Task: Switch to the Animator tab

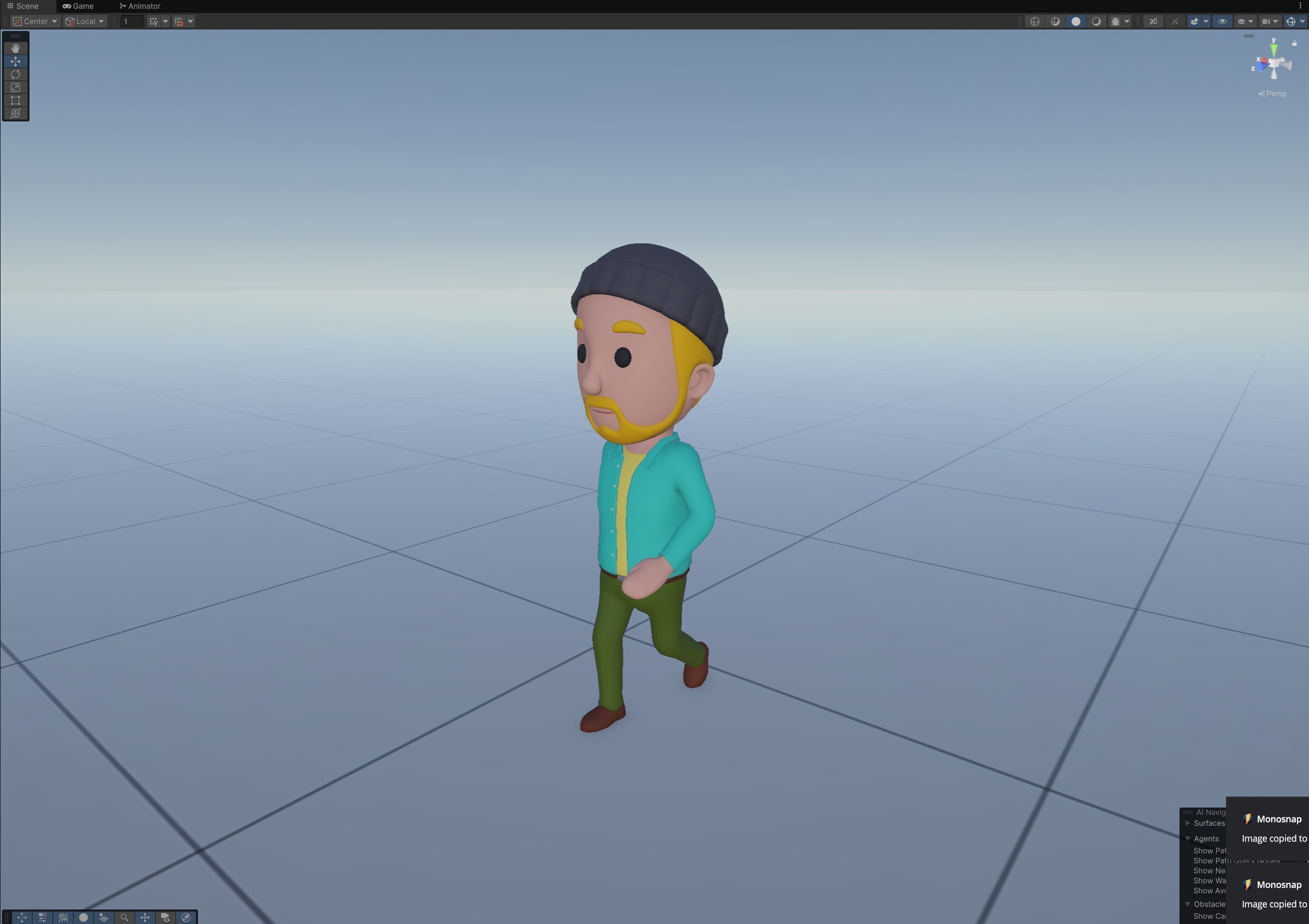Action: pos(140,5)
